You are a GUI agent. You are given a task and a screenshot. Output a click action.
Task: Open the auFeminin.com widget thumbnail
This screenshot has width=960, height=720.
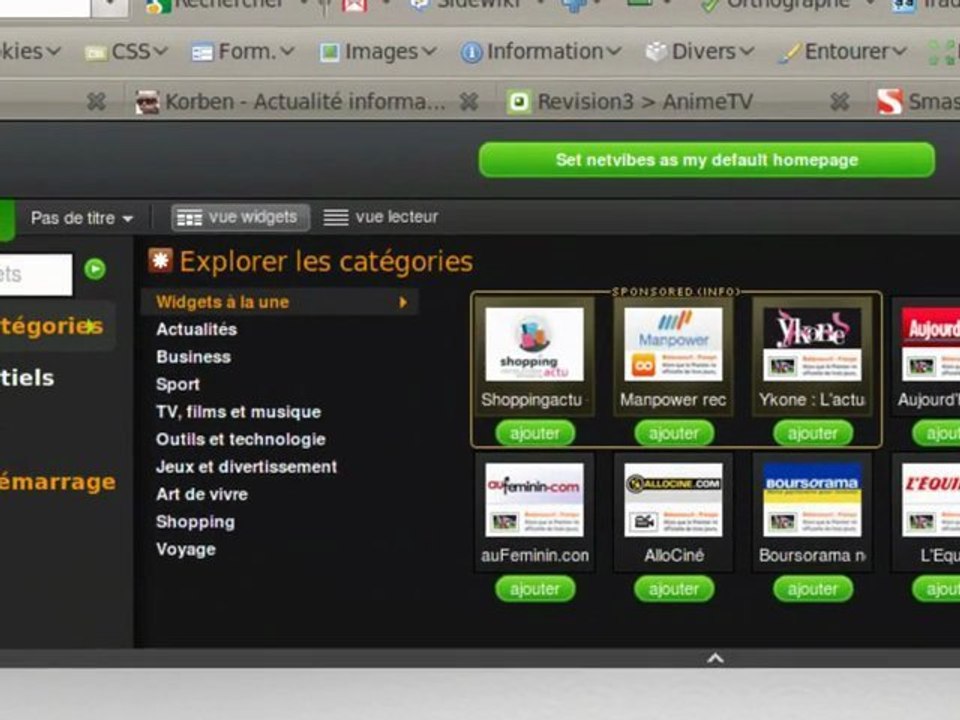[x=534, y=500]
